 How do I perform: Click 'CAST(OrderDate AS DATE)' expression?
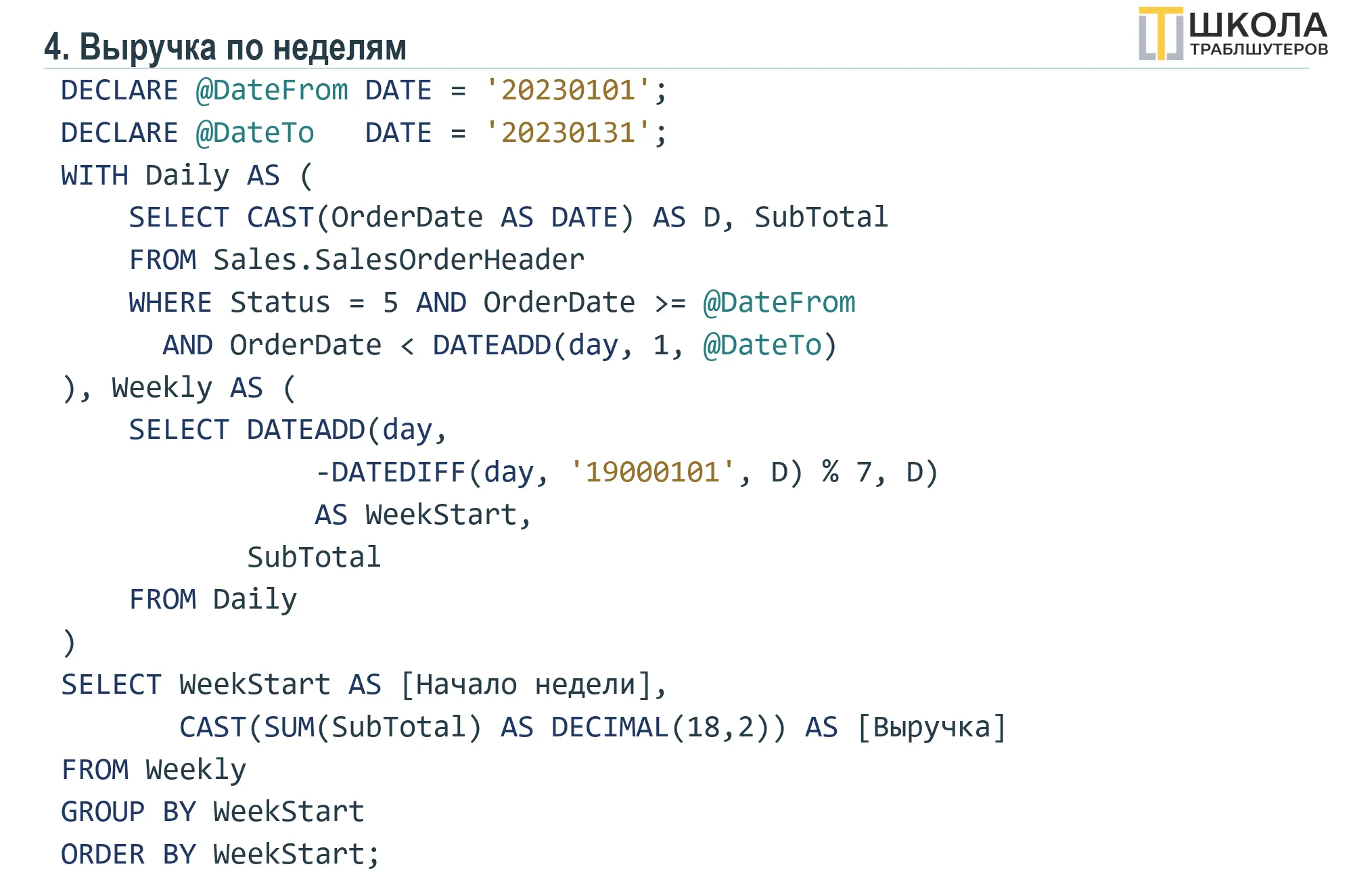click(440, 218)
